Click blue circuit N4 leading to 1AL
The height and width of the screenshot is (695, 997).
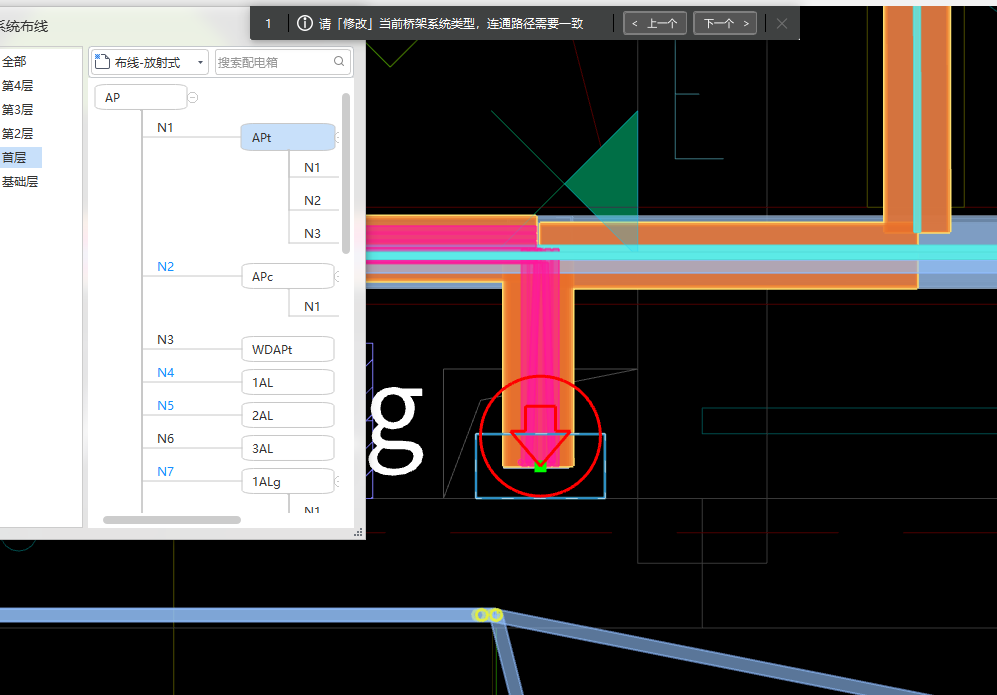coord(165,373)
